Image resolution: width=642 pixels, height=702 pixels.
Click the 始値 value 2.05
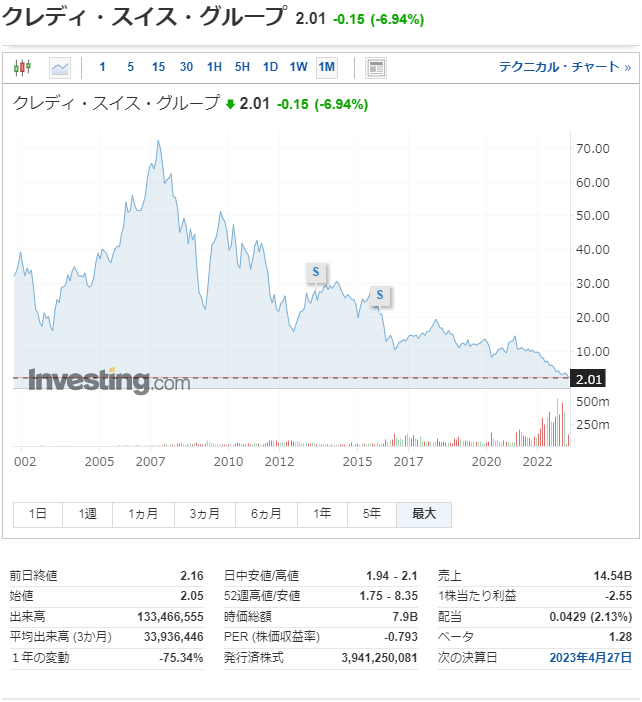[192, 596]
